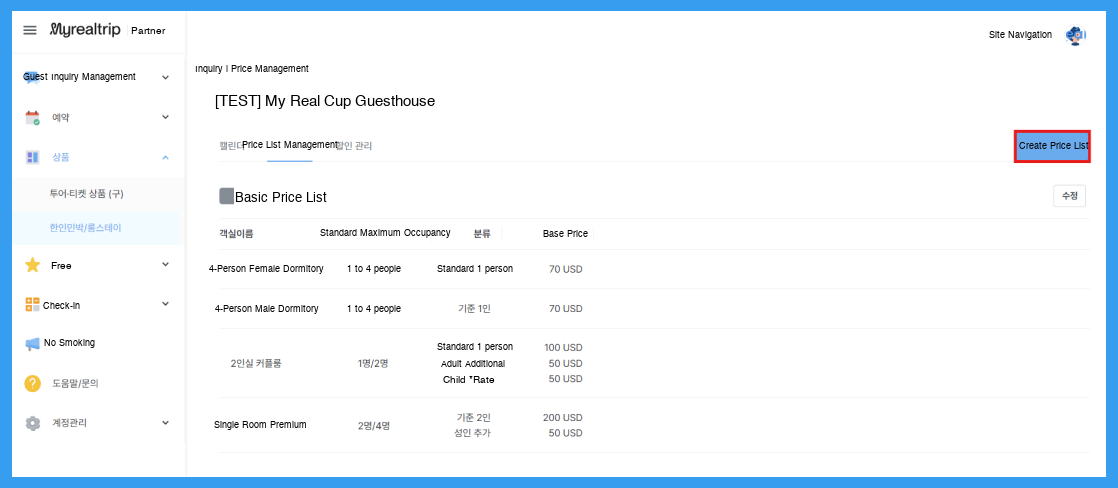
Task: Click the 상품 product grid icon
Action: click(32, 157)
